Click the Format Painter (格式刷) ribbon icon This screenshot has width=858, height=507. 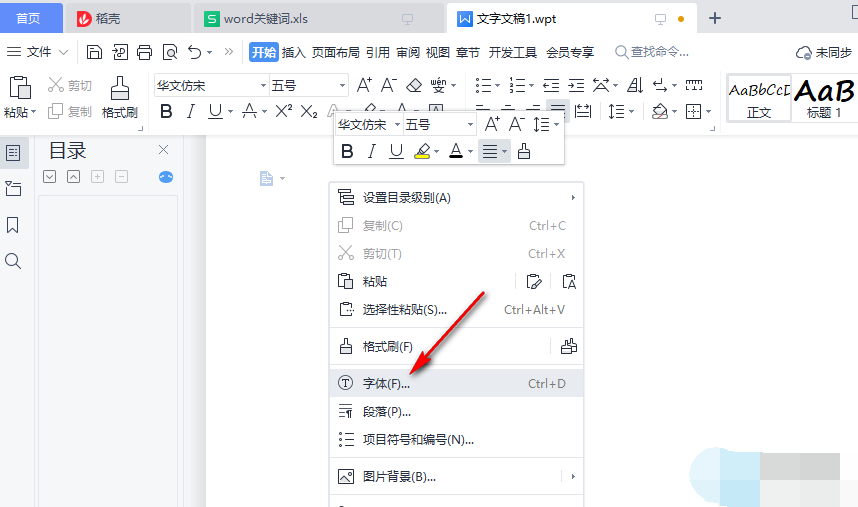tap(119, 97)
